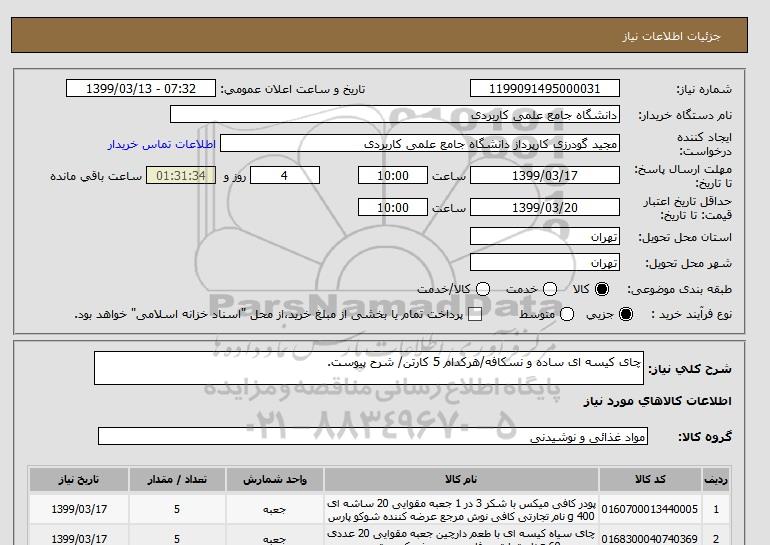The width and height of the screenshot is (770, 545).
Task: Click the announcement date field 1399/03/13 - 07:32
Action: 141,88
